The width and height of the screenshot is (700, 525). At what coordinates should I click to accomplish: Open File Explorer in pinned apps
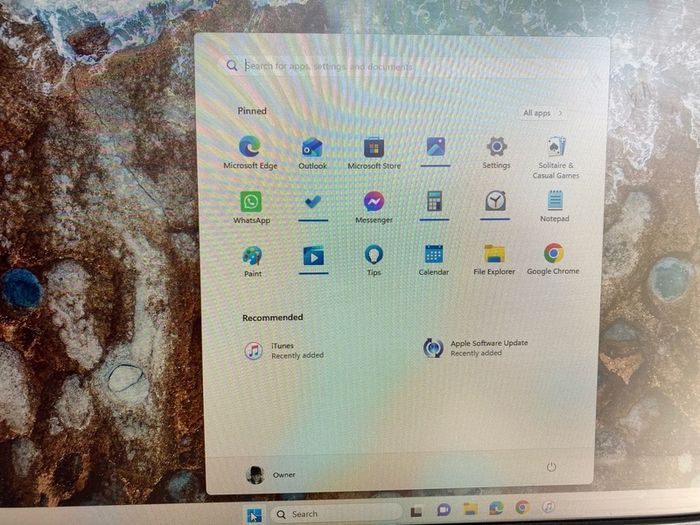[x=494, y=260]
